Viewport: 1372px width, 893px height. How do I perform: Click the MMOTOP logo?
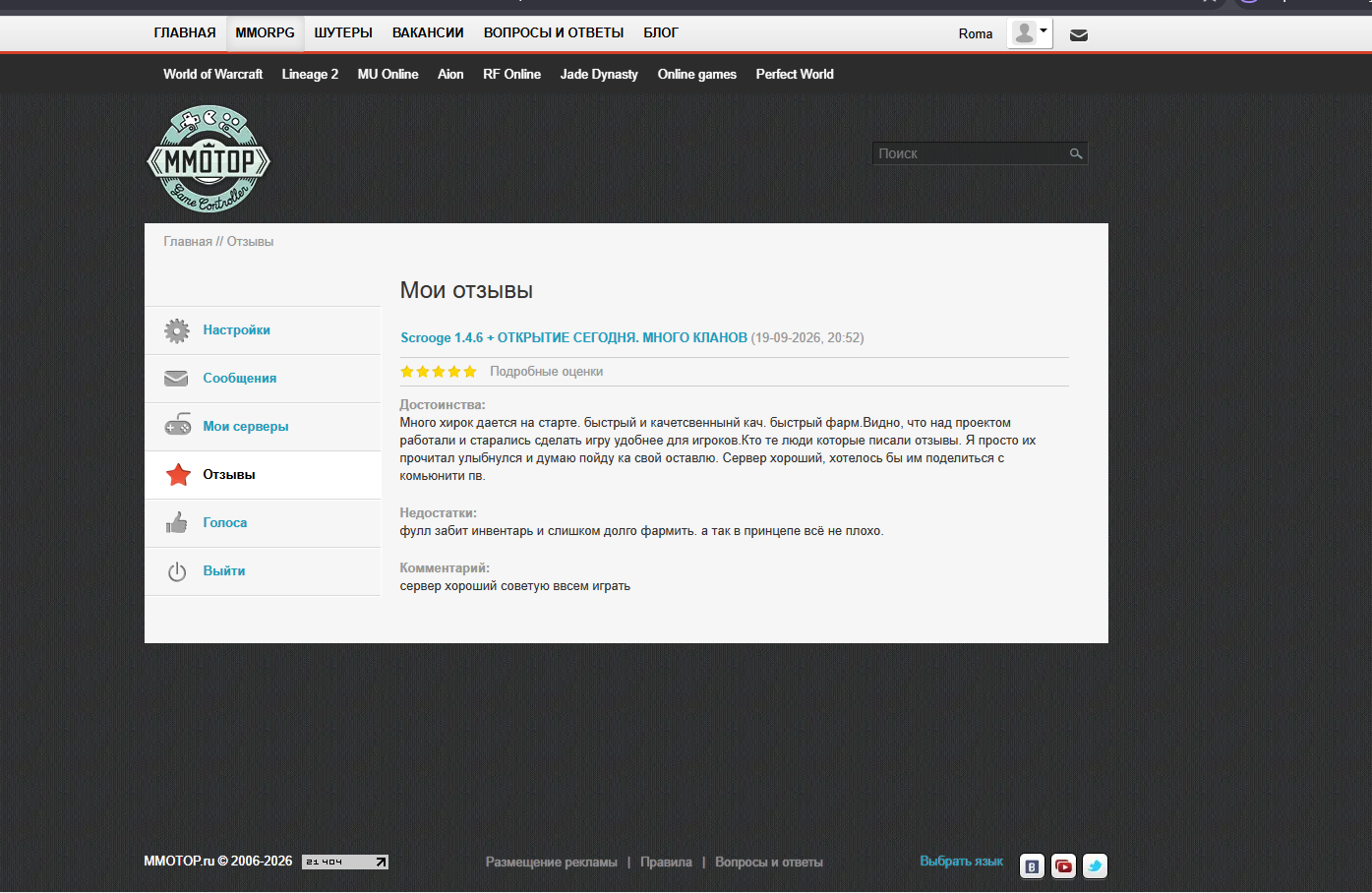209,159
